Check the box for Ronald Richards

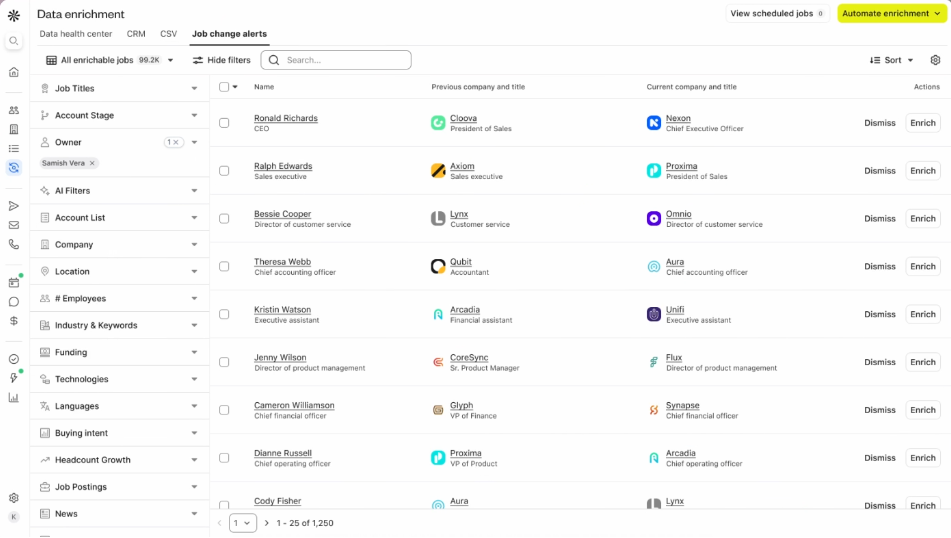(x=224, y=123)
